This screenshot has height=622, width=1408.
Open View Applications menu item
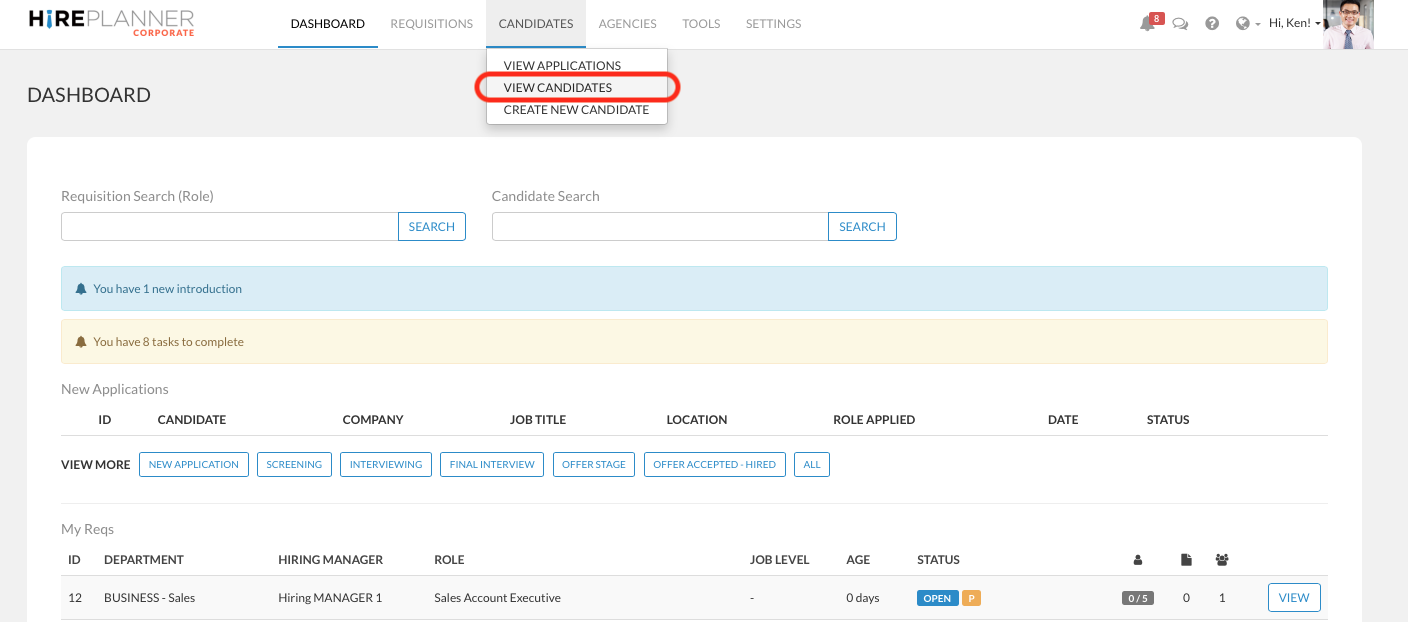(x=562, y=66)
